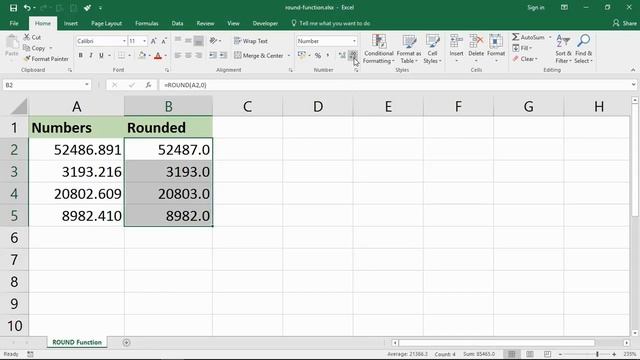This screenshot has width=640, height=360.
Task: Click the Copy icon
Action: coord(27,48)
